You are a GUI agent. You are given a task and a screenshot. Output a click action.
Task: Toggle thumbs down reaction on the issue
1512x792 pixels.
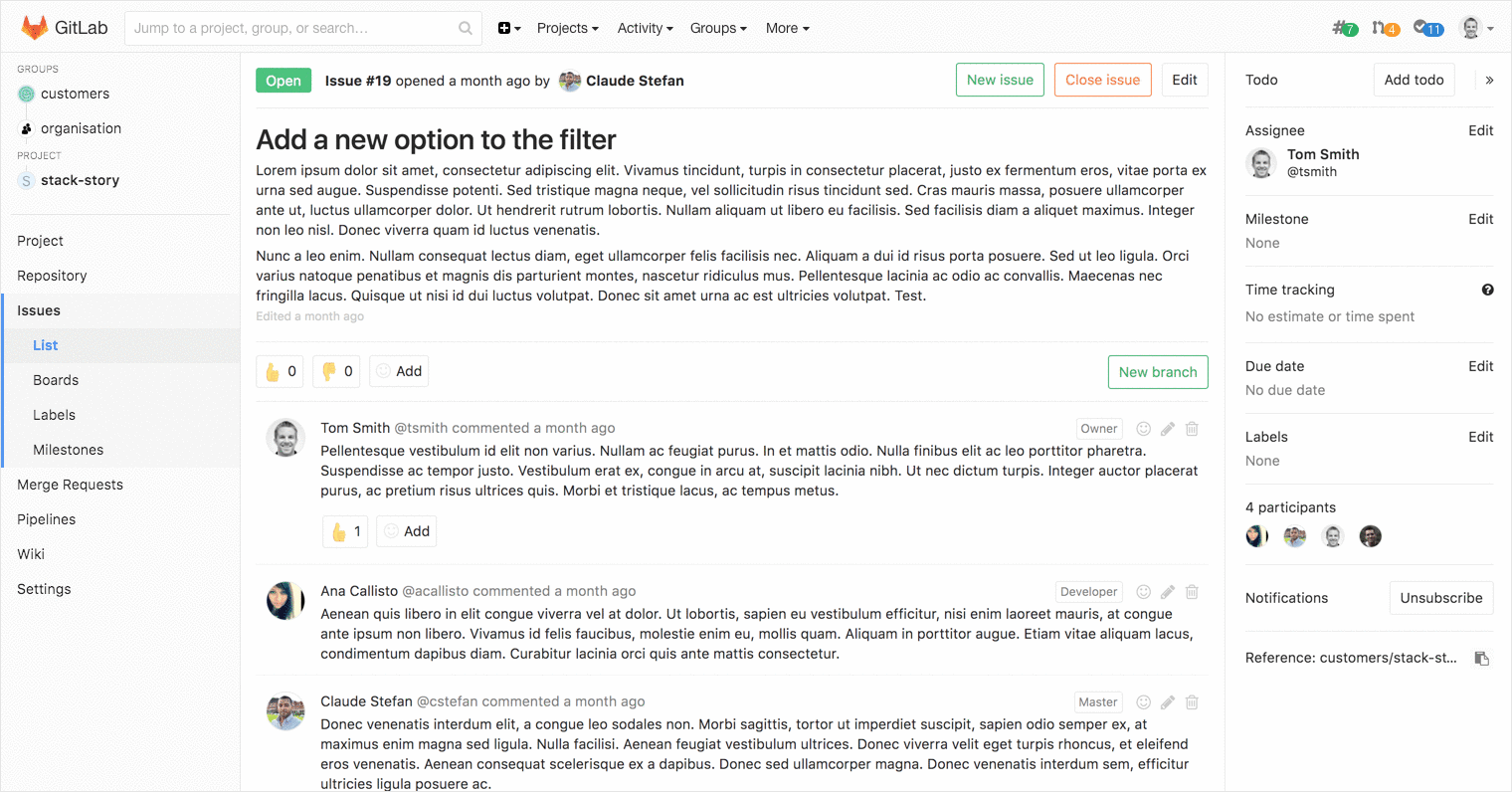tap(336, 371)
